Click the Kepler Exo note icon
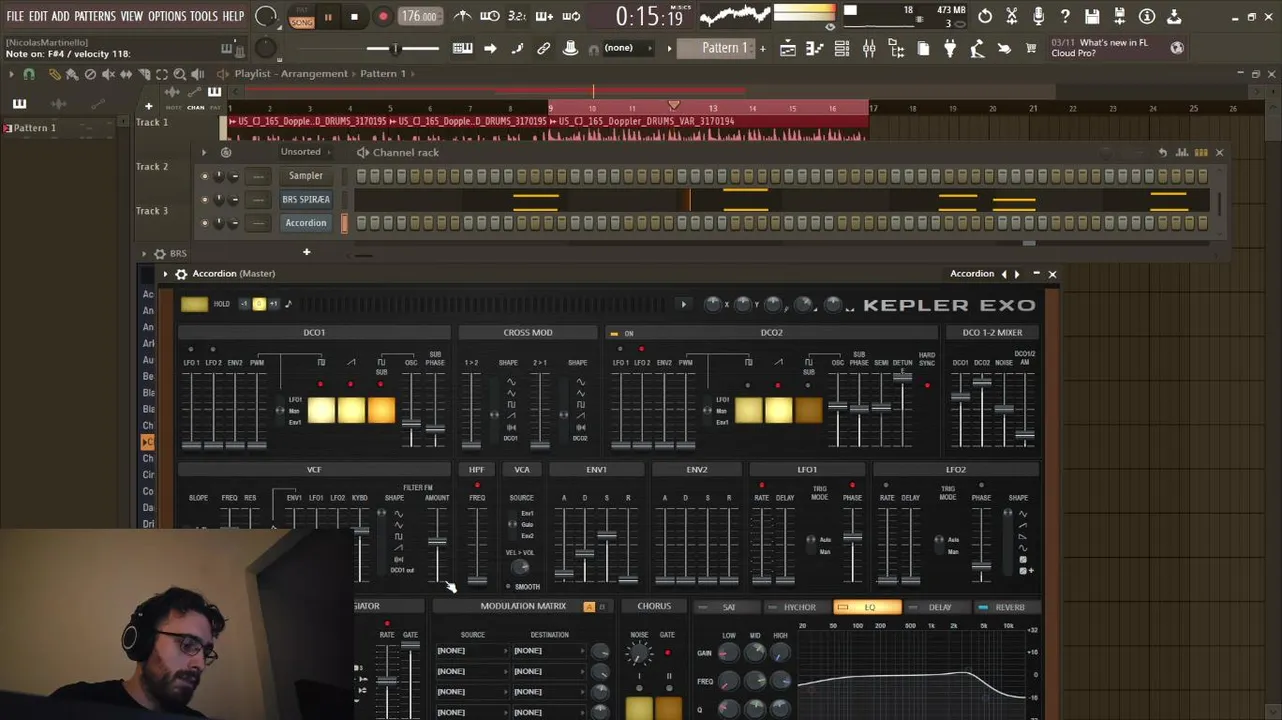 pyautogui.click(x=288, y=304)
